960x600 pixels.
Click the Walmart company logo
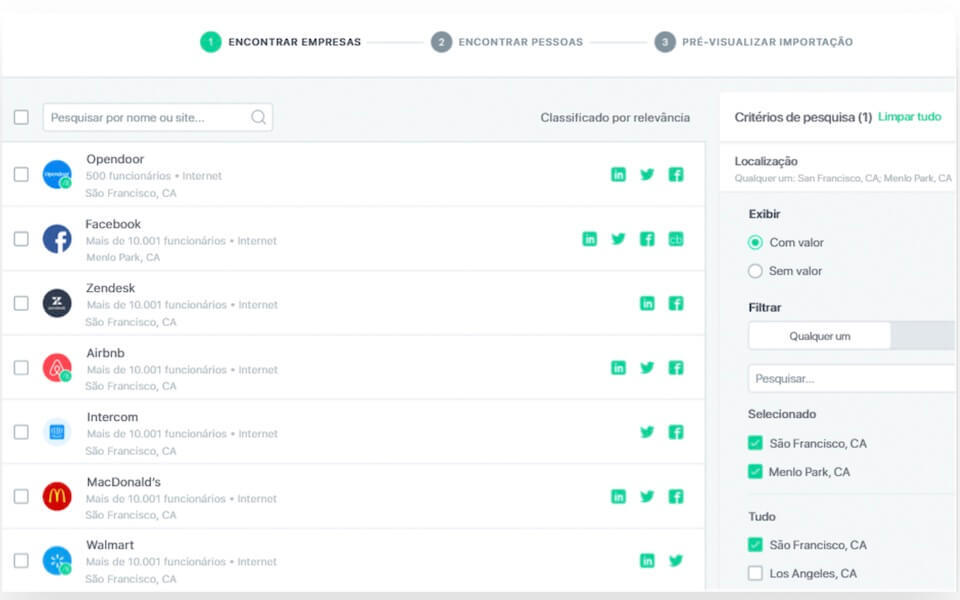click(x=57, y=560)
